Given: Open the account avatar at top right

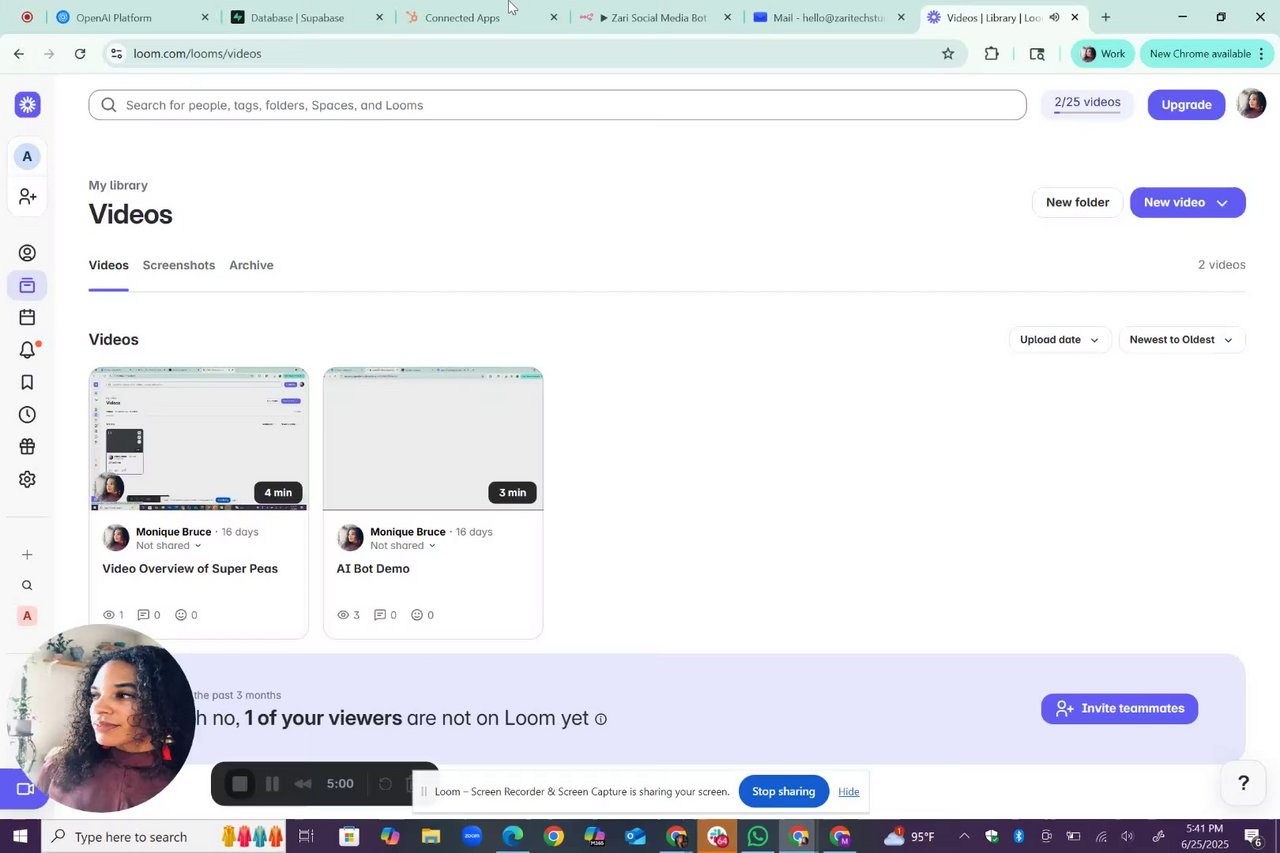Looking at the screenshot, I should [1251, 104].
